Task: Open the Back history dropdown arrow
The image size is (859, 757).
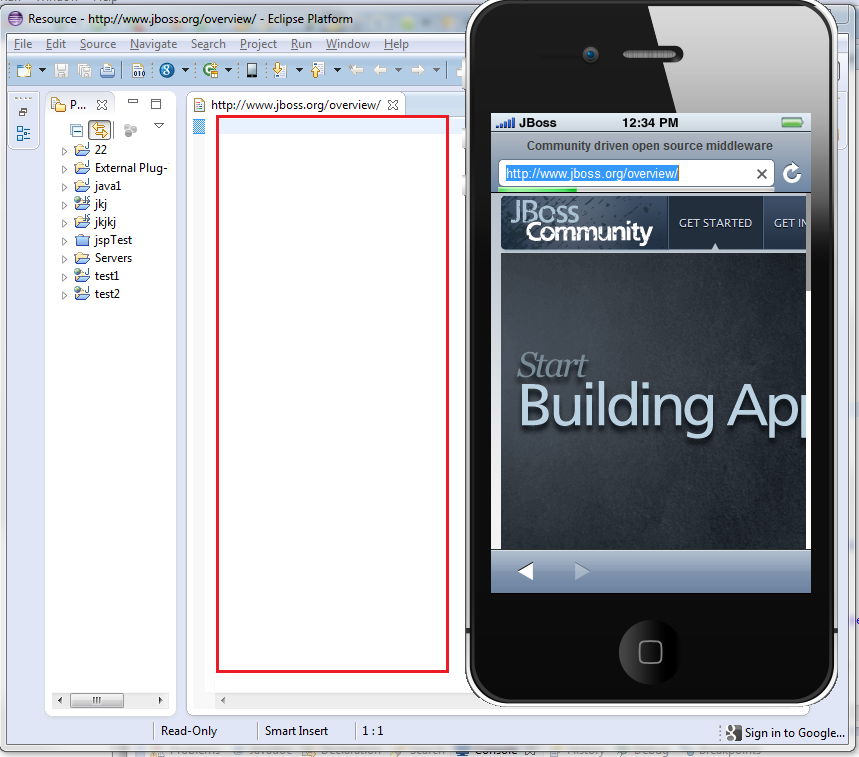Action: [x=398, y=70]
